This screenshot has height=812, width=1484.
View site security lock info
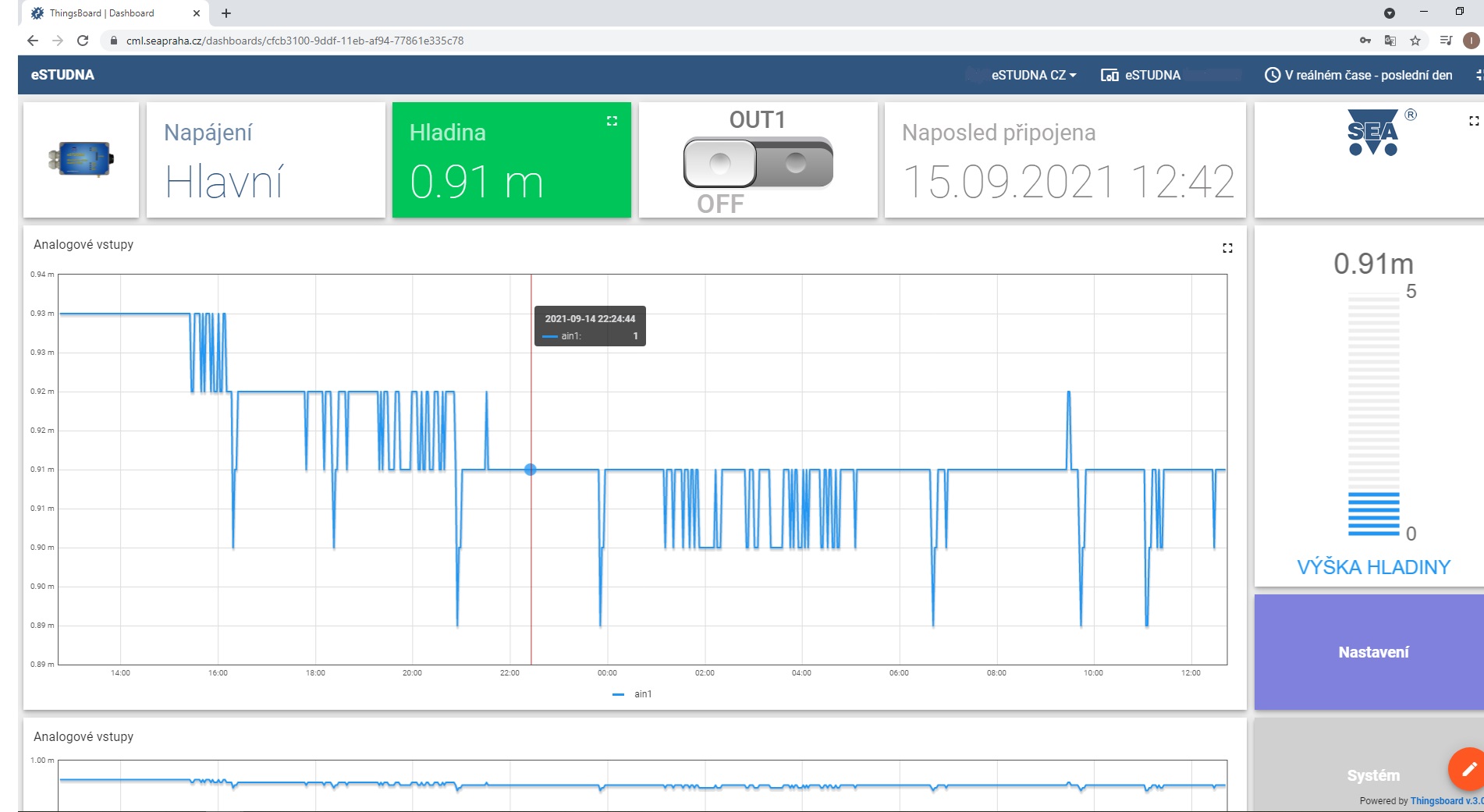[113, 41]
